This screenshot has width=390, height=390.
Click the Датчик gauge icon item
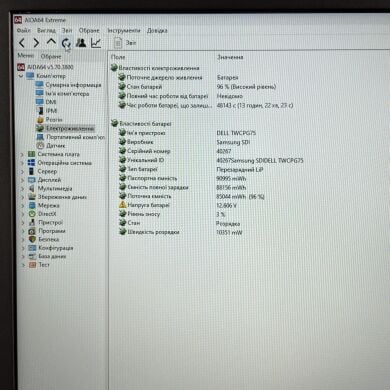[40, 145]
